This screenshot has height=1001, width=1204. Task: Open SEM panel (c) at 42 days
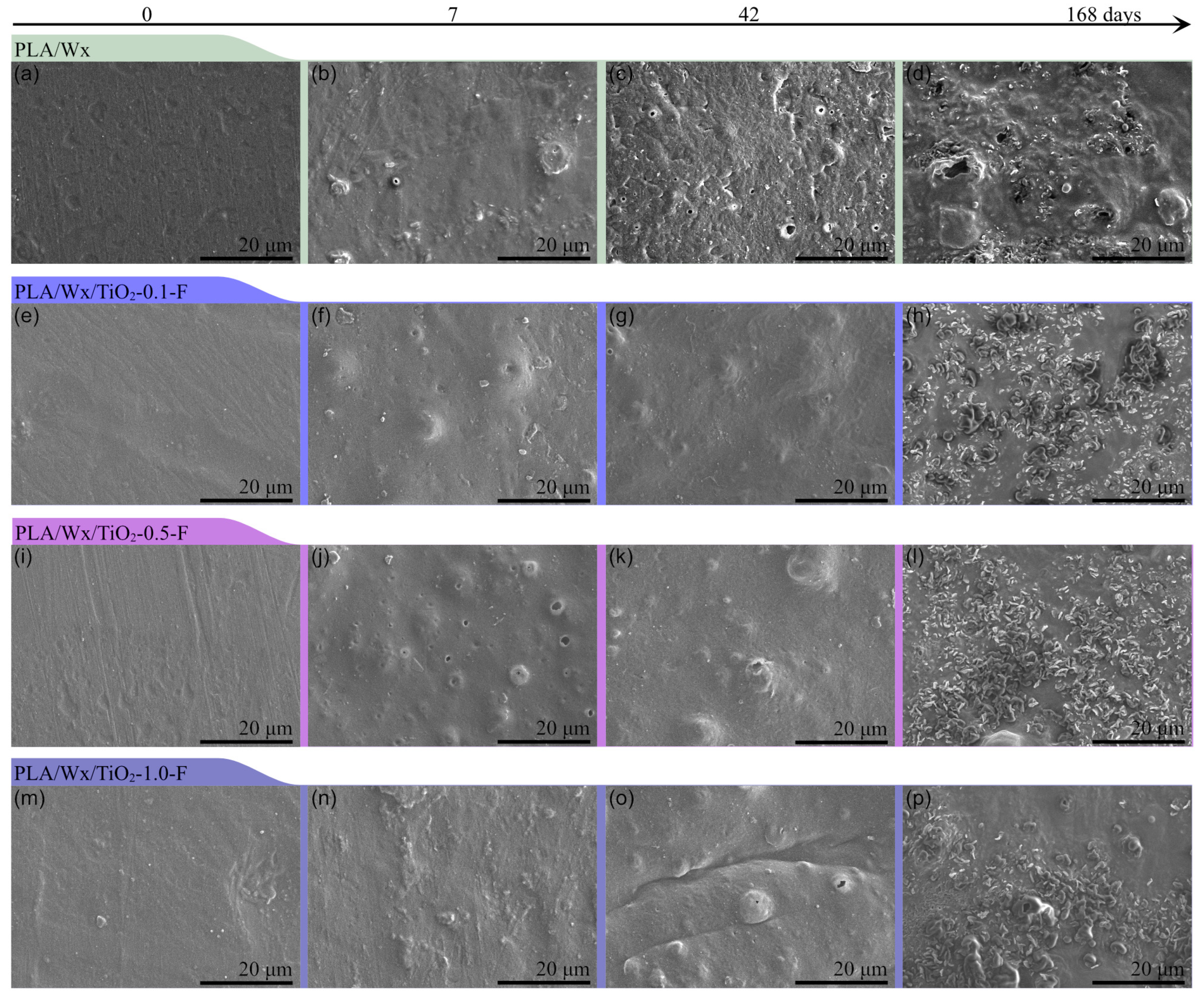(750, 162)
